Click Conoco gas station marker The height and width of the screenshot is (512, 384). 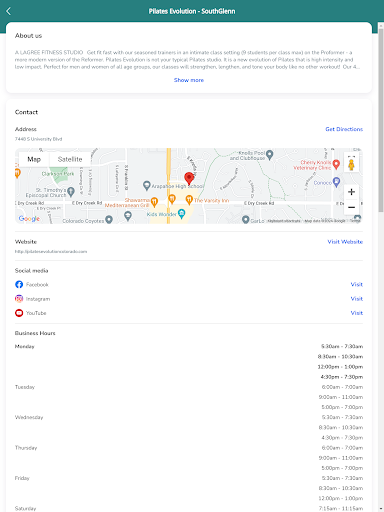point(336,182)
